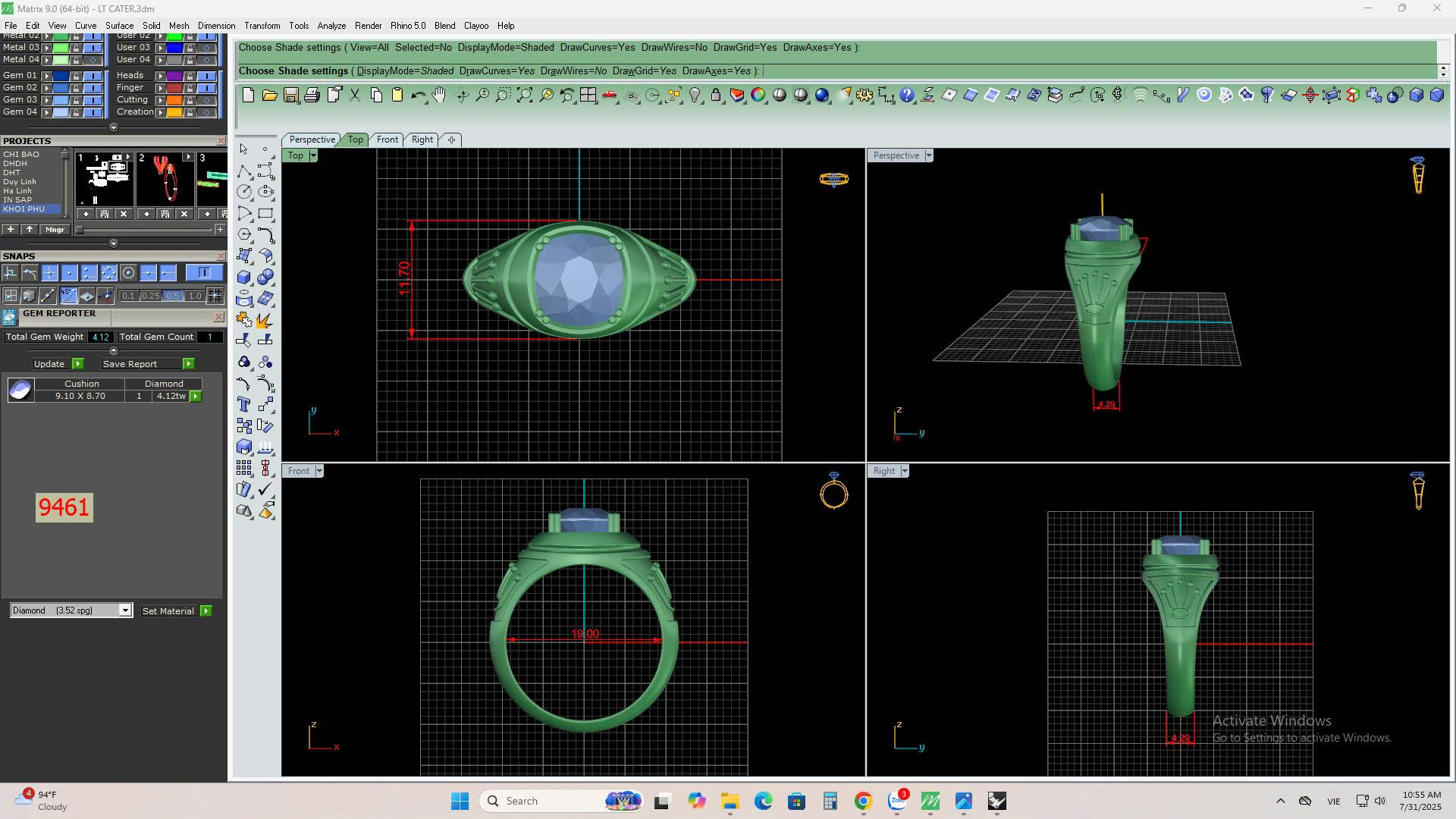1456x819 pixels.
Task: Open the Top viewport dropdown arrow
Action: pyautogui.click(x=313, y=155)
